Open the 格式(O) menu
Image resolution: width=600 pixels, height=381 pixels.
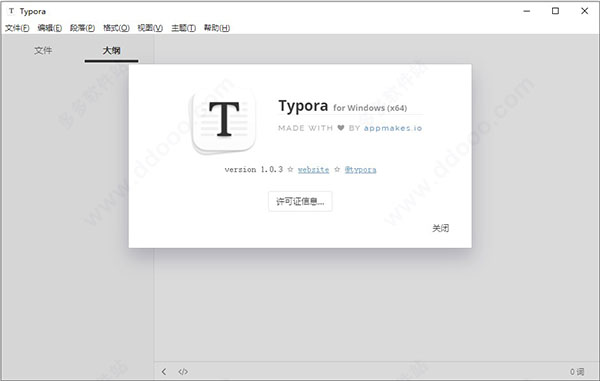click(x=116, y=28)
